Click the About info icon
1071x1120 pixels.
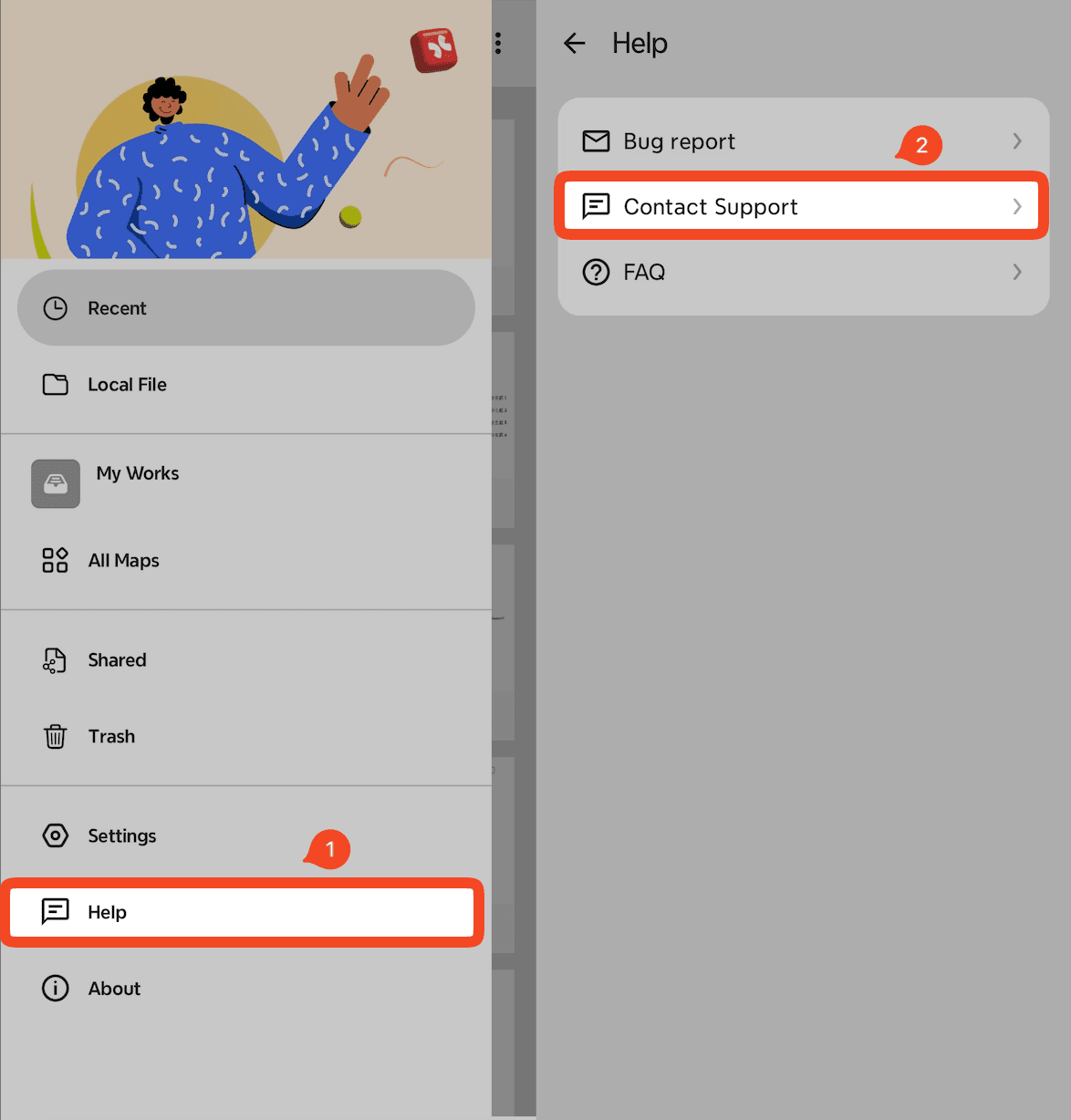56,988
